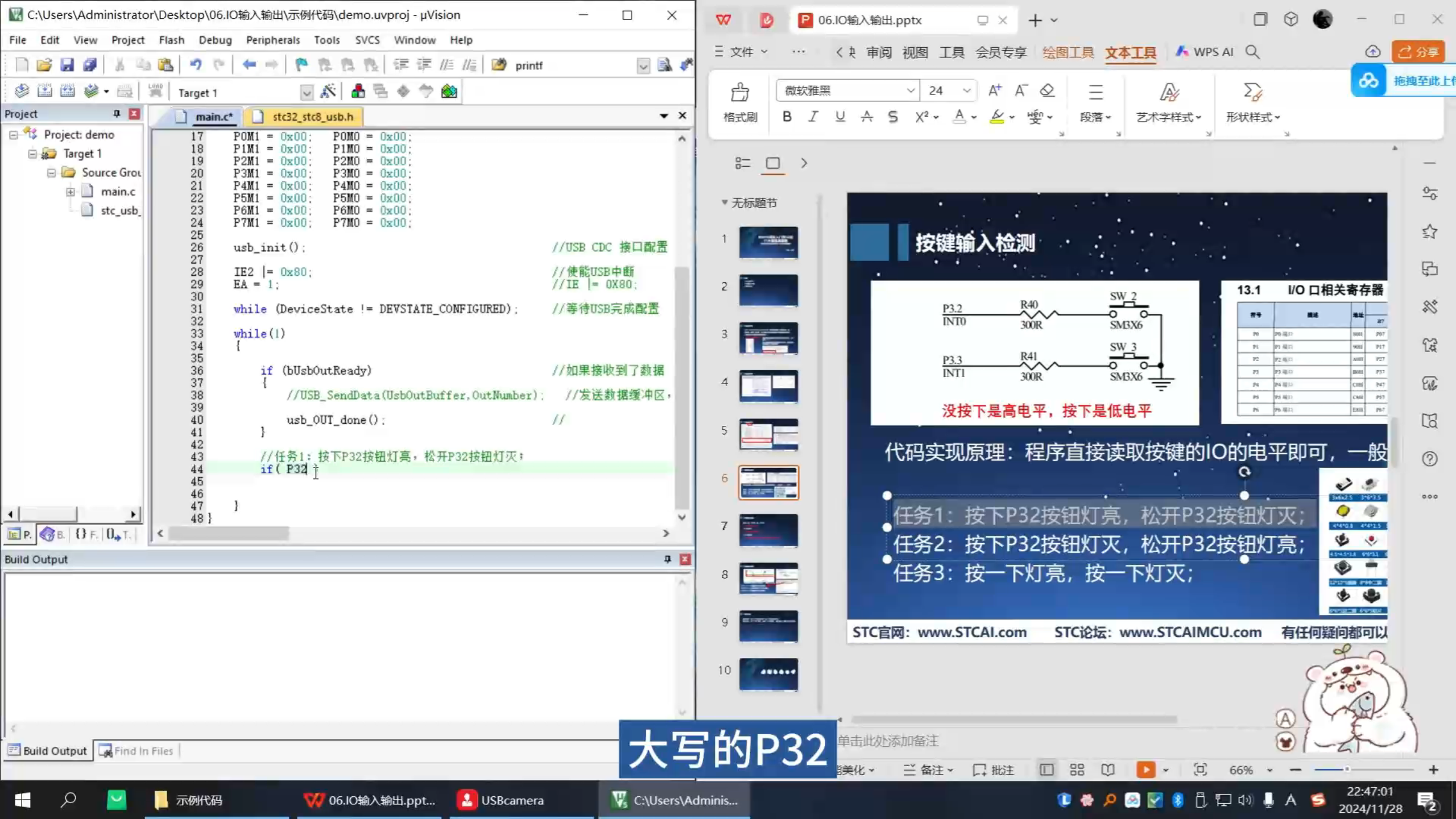Click the Open file folder icon
The width and height of the screenshot is (1456, 819).
pyautogui.click(x=44, y=65)
